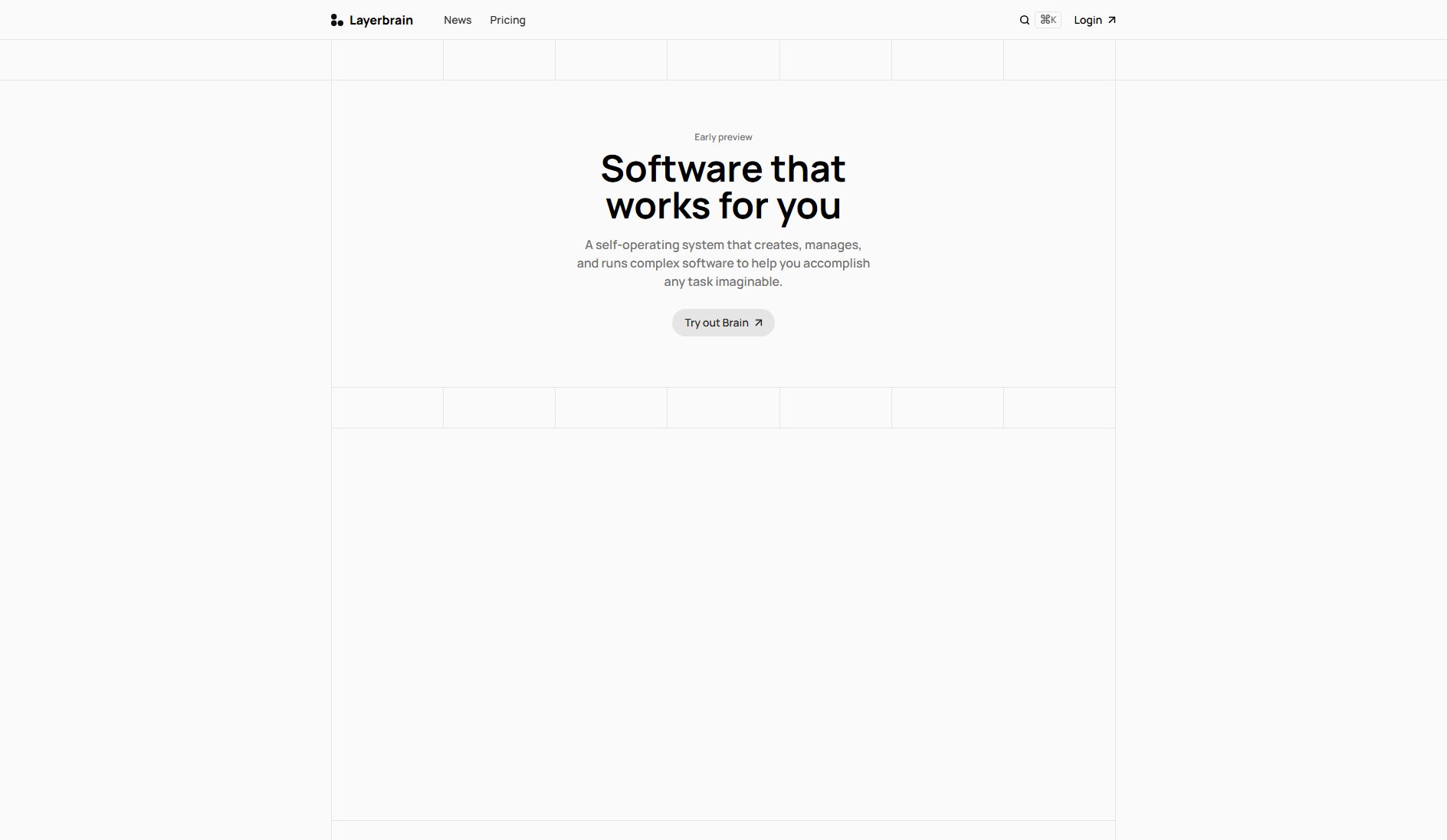
Task: Click the Login link text
Action: point(1088,20)
